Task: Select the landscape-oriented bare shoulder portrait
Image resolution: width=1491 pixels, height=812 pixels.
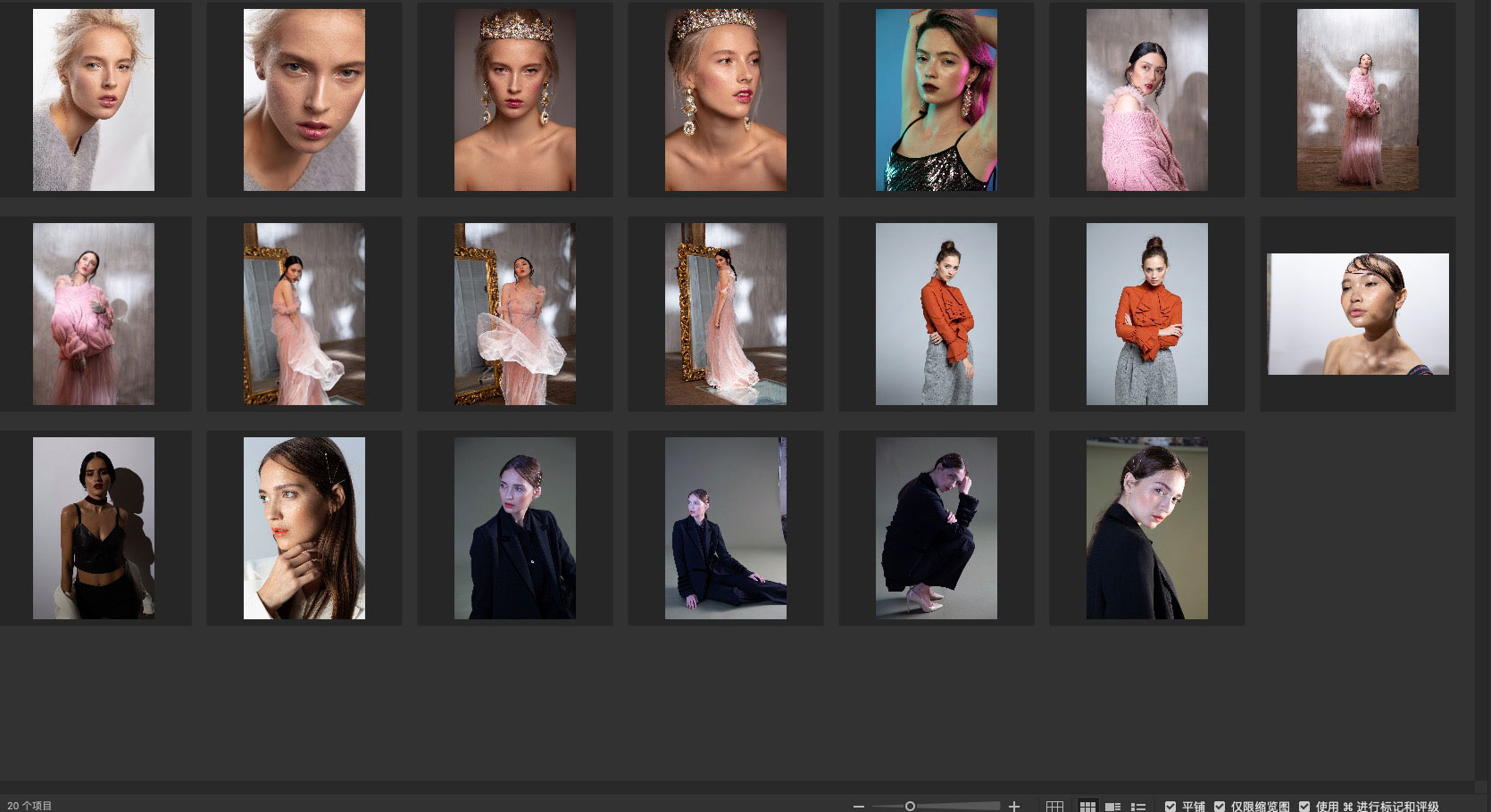Action: [1358, 314]
